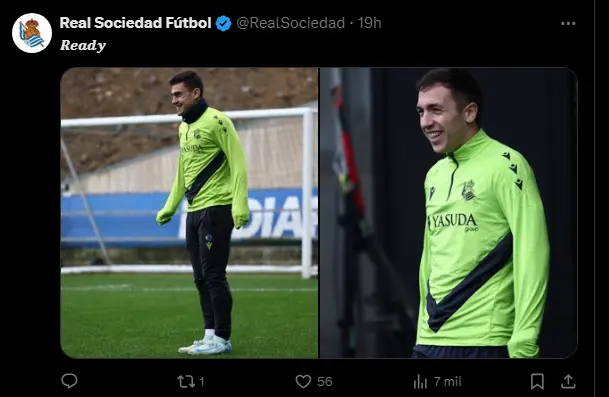Open the reply comment icon
Screen dimensions: 609x397
click(x=70, y=381)
